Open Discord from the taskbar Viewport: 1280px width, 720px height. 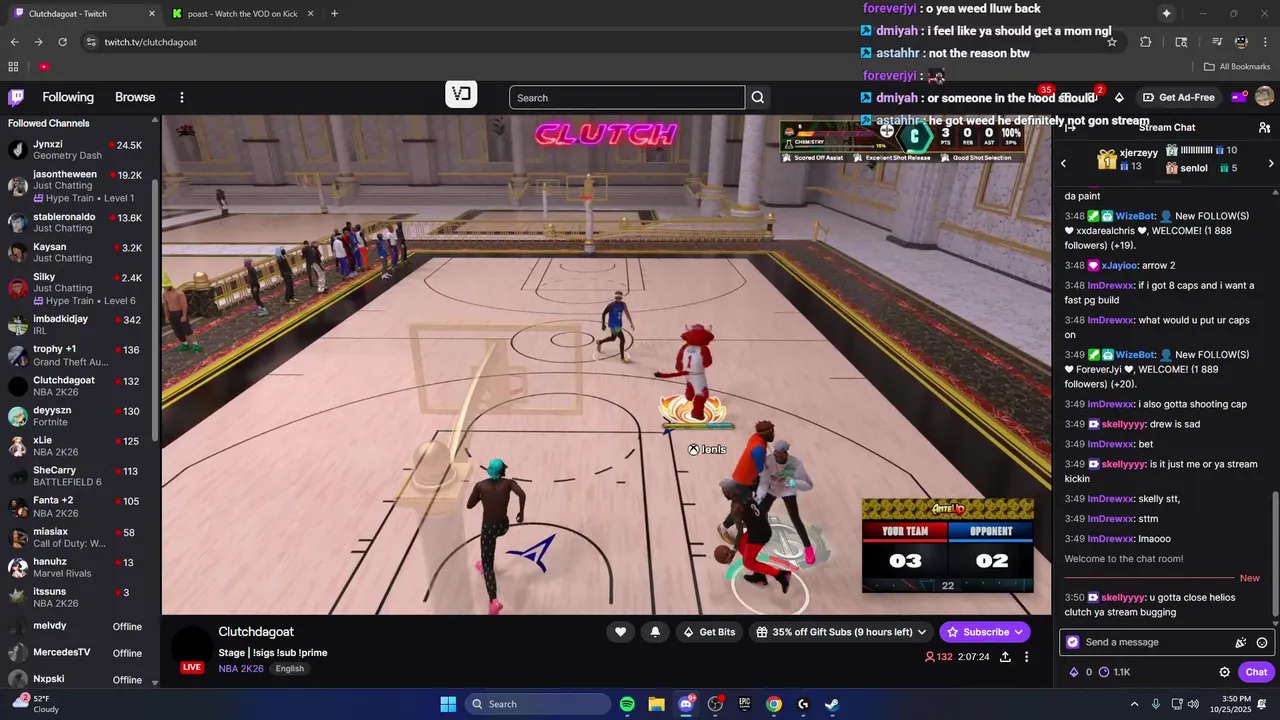686,704
